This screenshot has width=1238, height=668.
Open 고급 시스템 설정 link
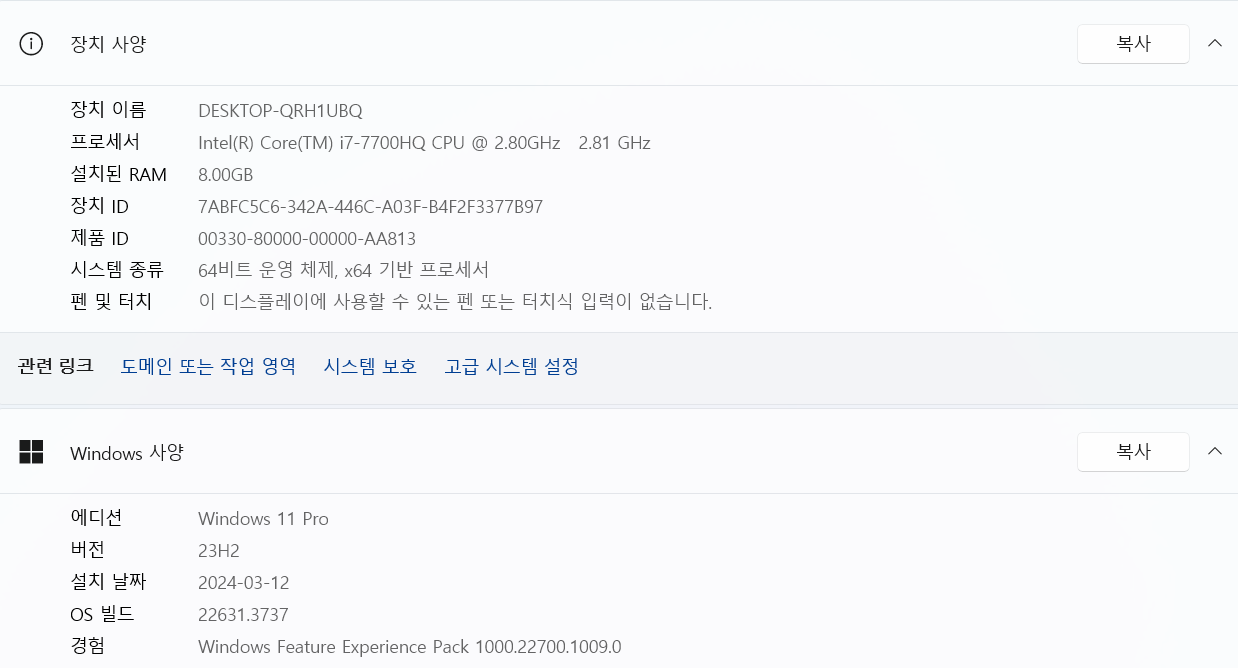point(511,366)
